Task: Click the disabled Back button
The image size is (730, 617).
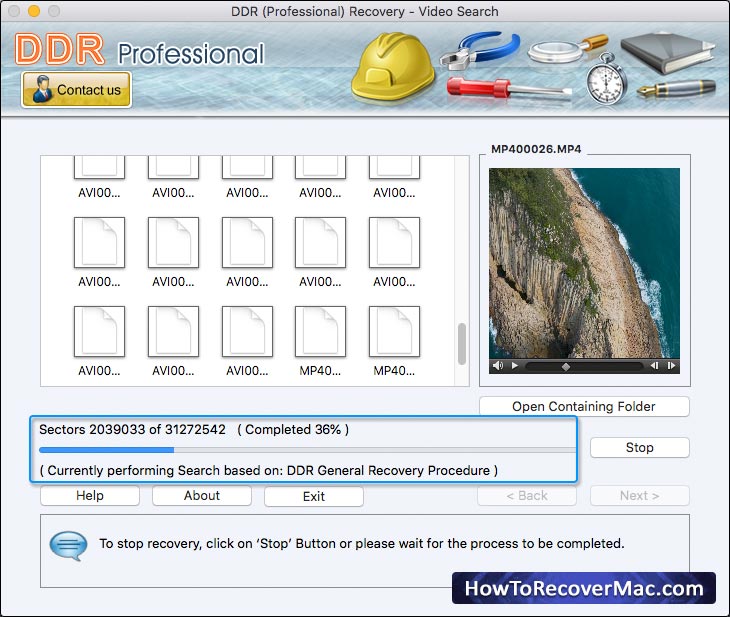Action: click(527, 495)
